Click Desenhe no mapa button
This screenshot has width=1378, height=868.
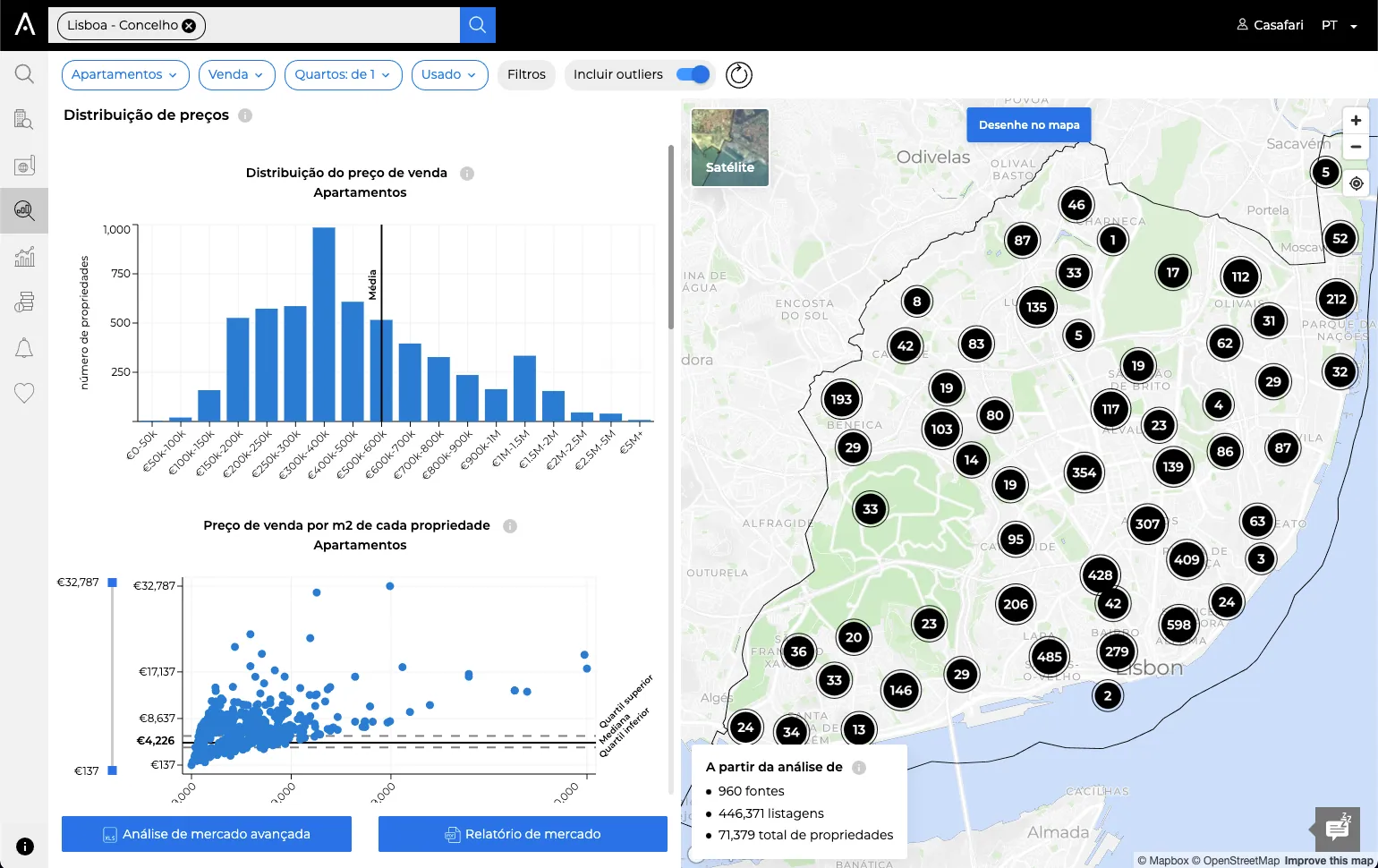(x=1029, y=125)
